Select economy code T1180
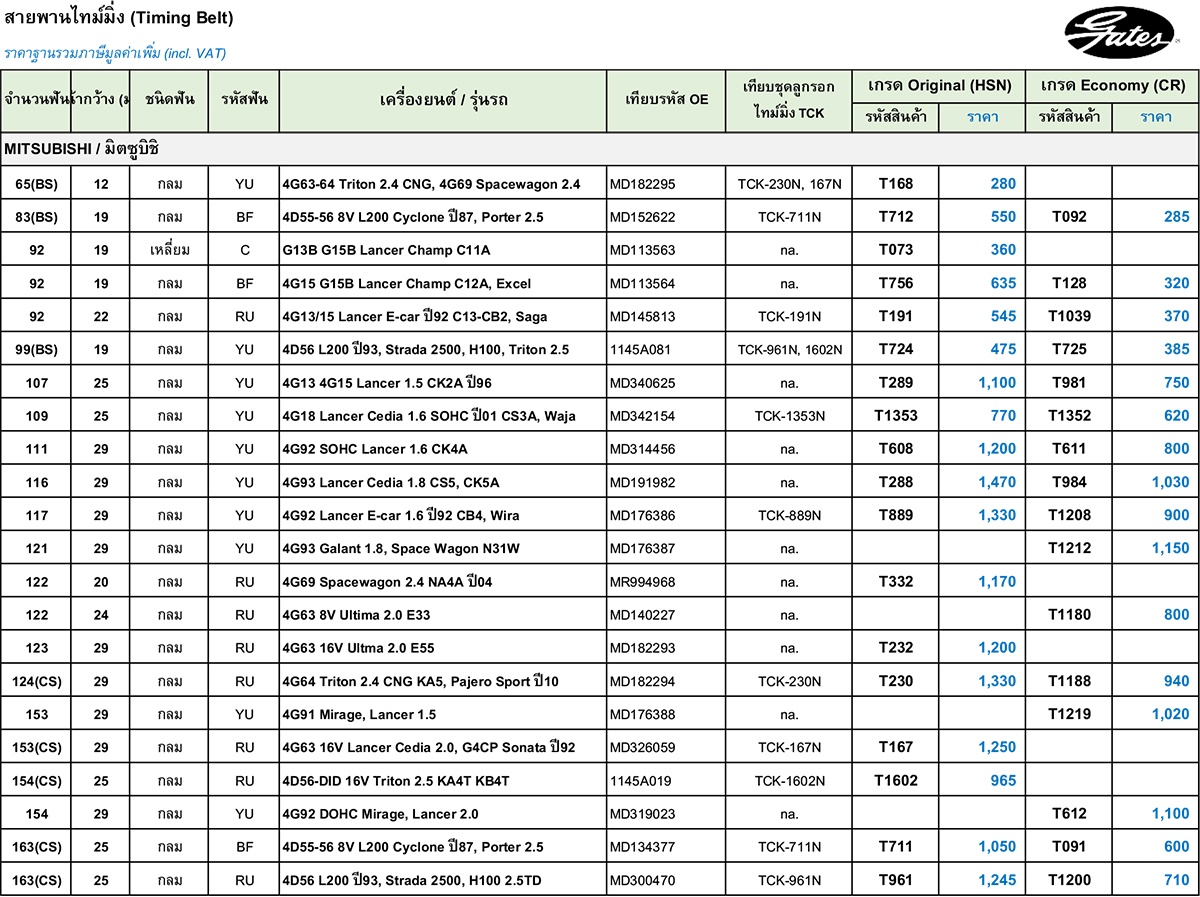The height and width of the screenshot is (897, 1200). pyautogui.click(x=1069, y=614)
